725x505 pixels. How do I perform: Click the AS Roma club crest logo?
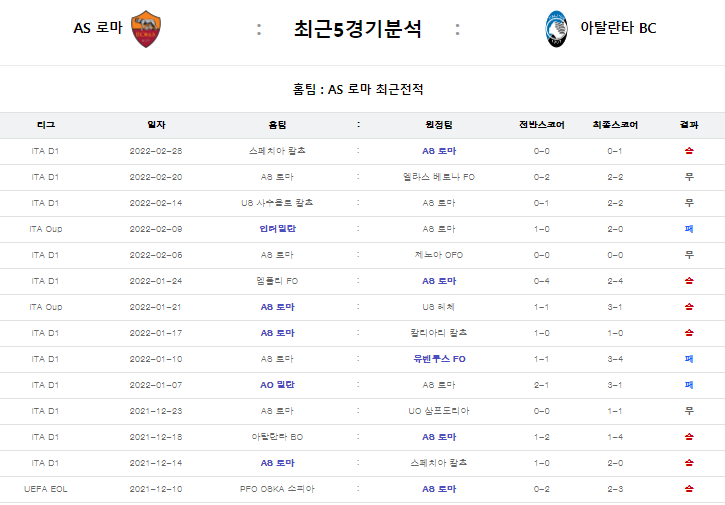[x=146, y=29]
